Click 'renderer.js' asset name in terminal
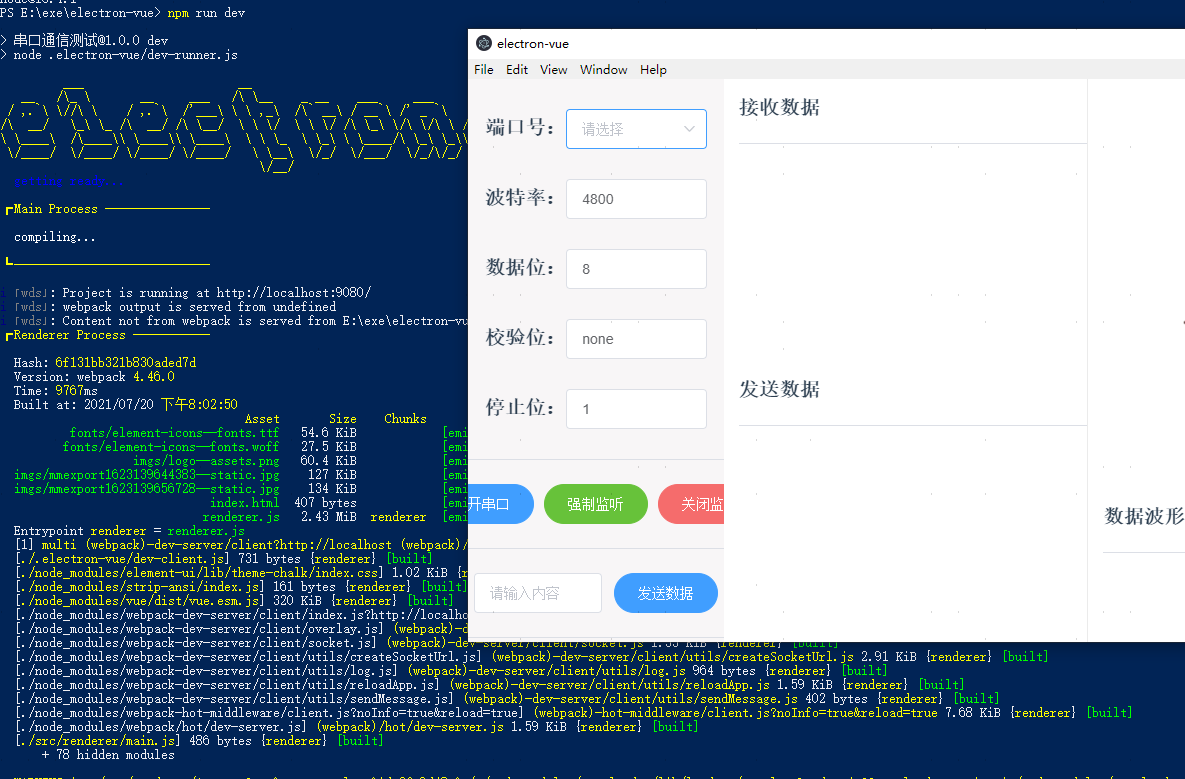The image size is (1185, 779). (241, 517)
